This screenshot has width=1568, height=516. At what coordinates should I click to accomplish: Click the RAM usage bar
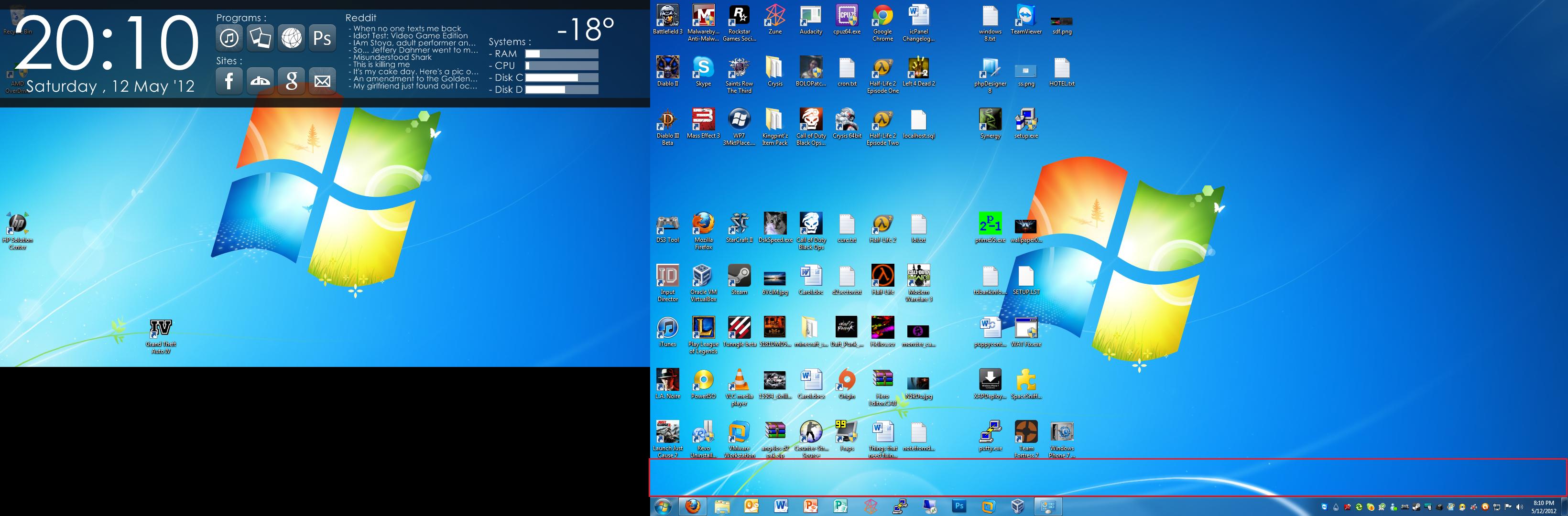(562, 54)
